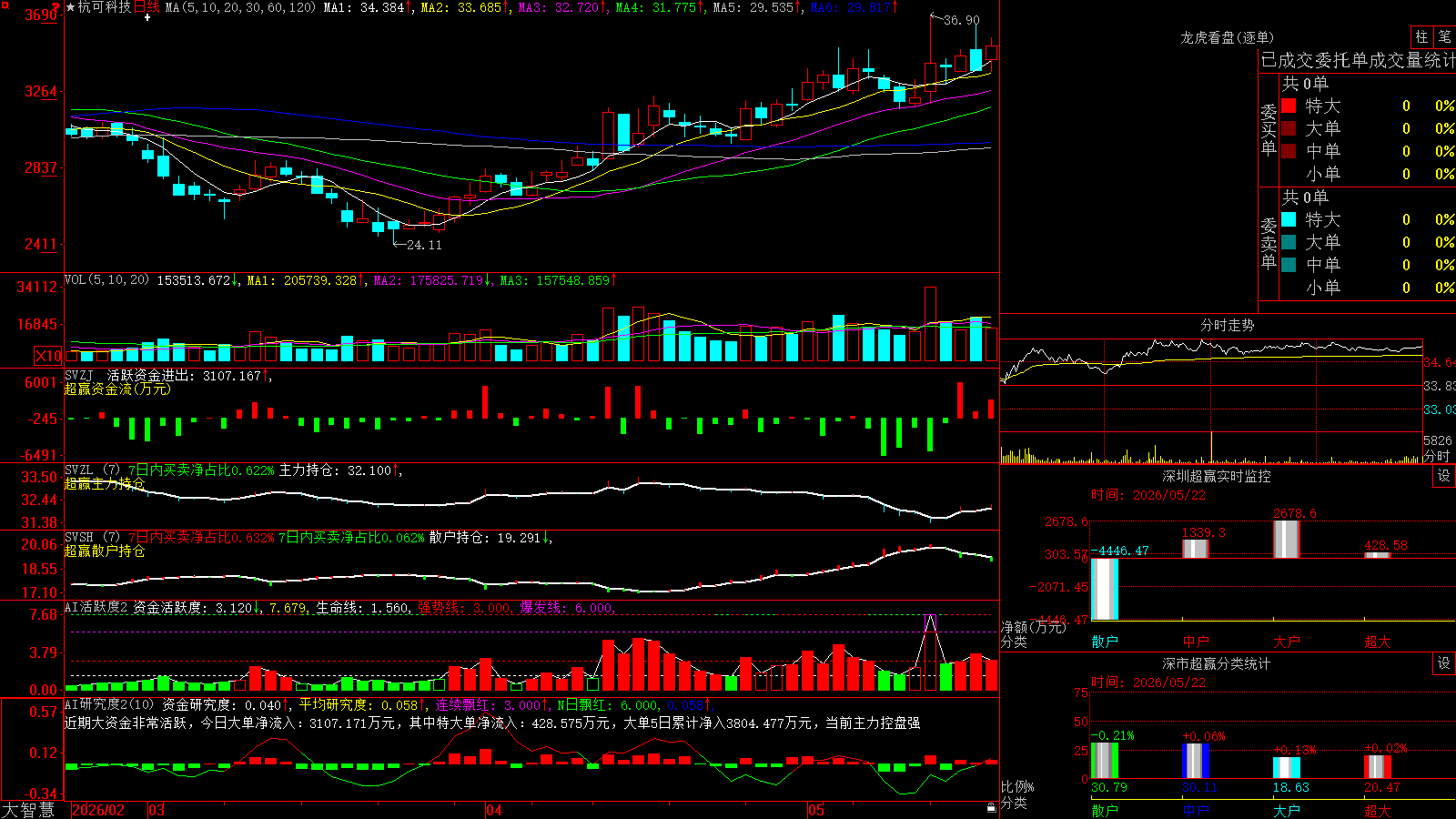Click the 大智慧 logo label at bottom left
Screen dimensions: 1456x819
[x=28, y=809]
